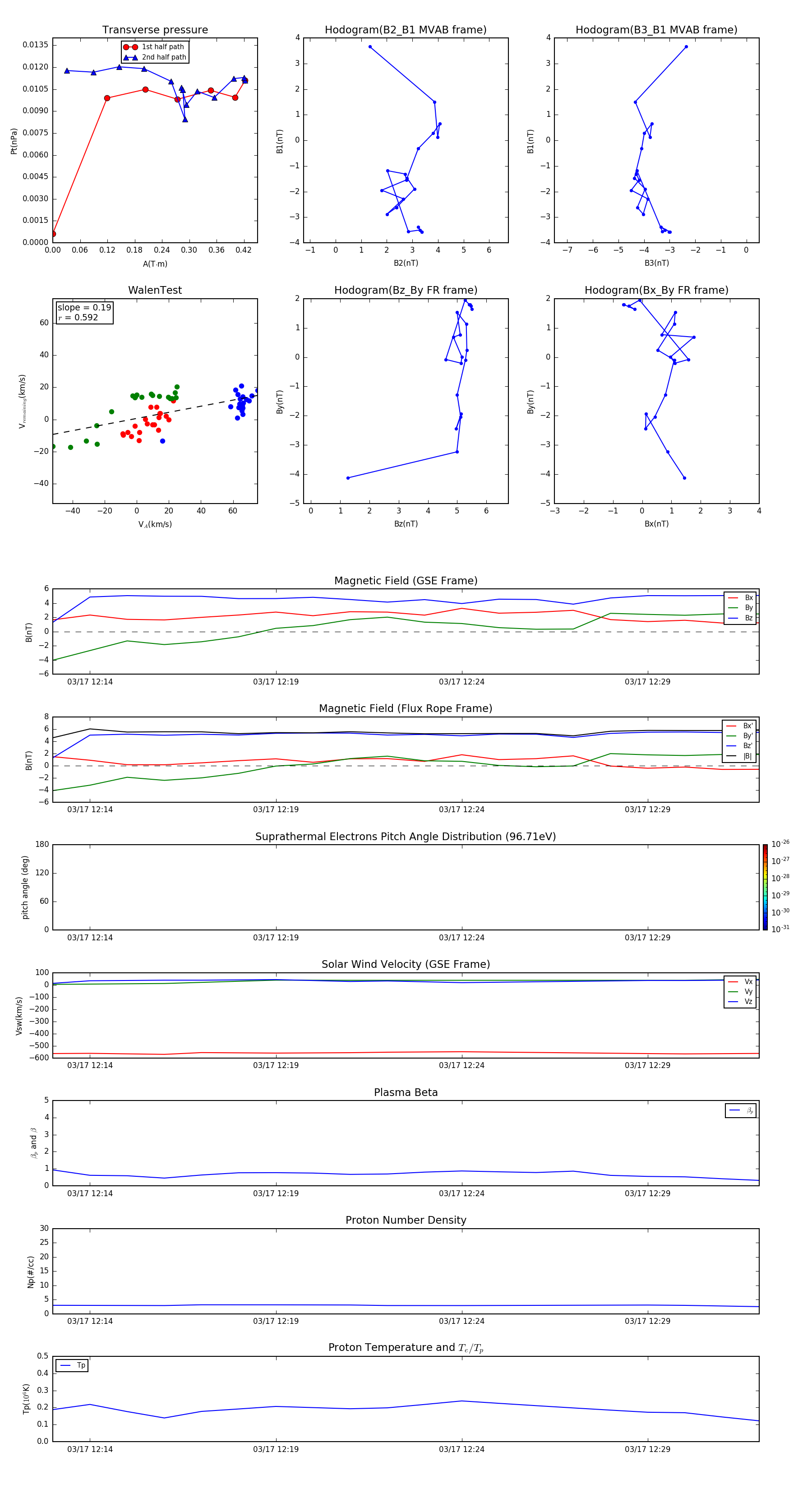Select '|B|' in Flux Rope legend
The image size is (812, 1489).
point(739,756)
